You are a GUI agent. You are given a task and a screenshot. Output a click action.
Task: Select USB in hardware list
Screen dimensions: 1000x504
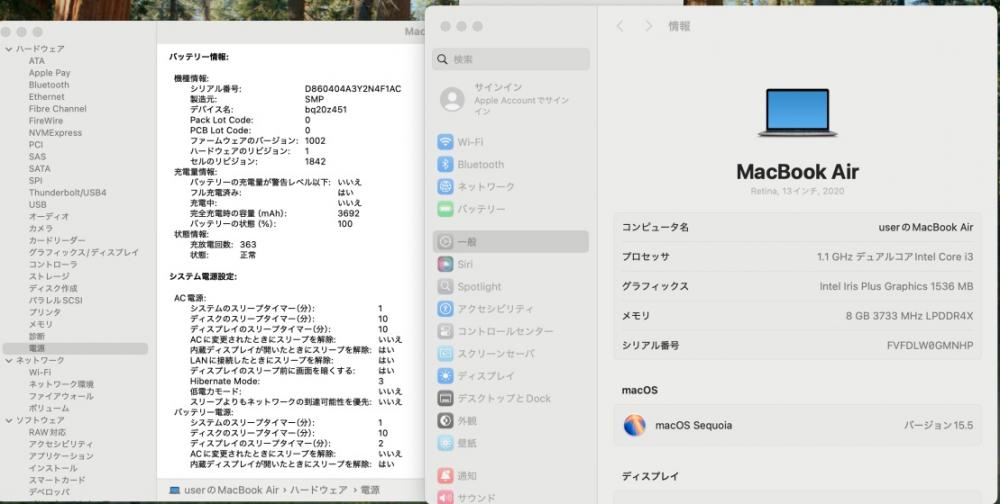[x=37, y=205]
